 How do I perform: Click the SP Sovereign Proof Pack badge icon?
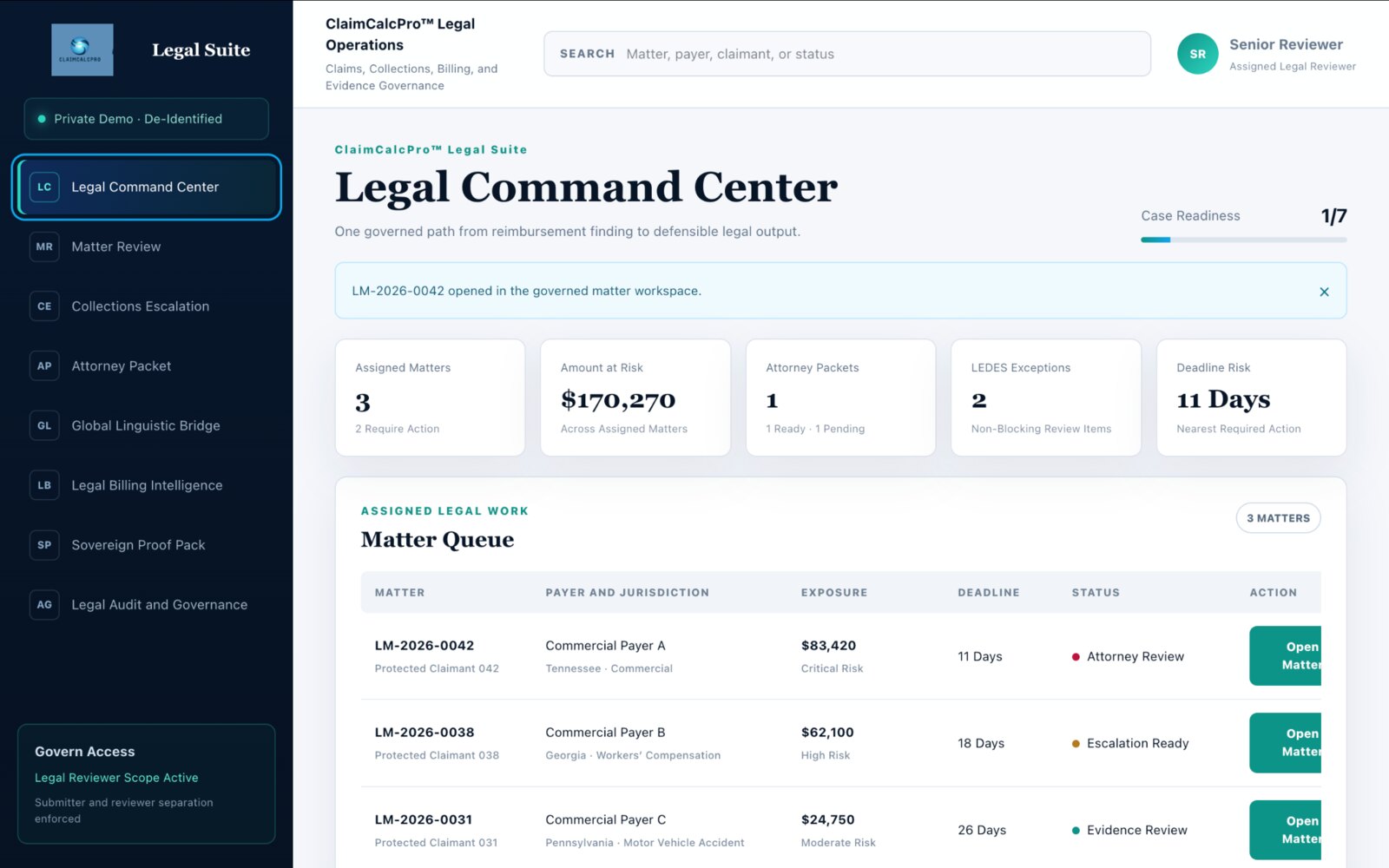tap(44, 545)
